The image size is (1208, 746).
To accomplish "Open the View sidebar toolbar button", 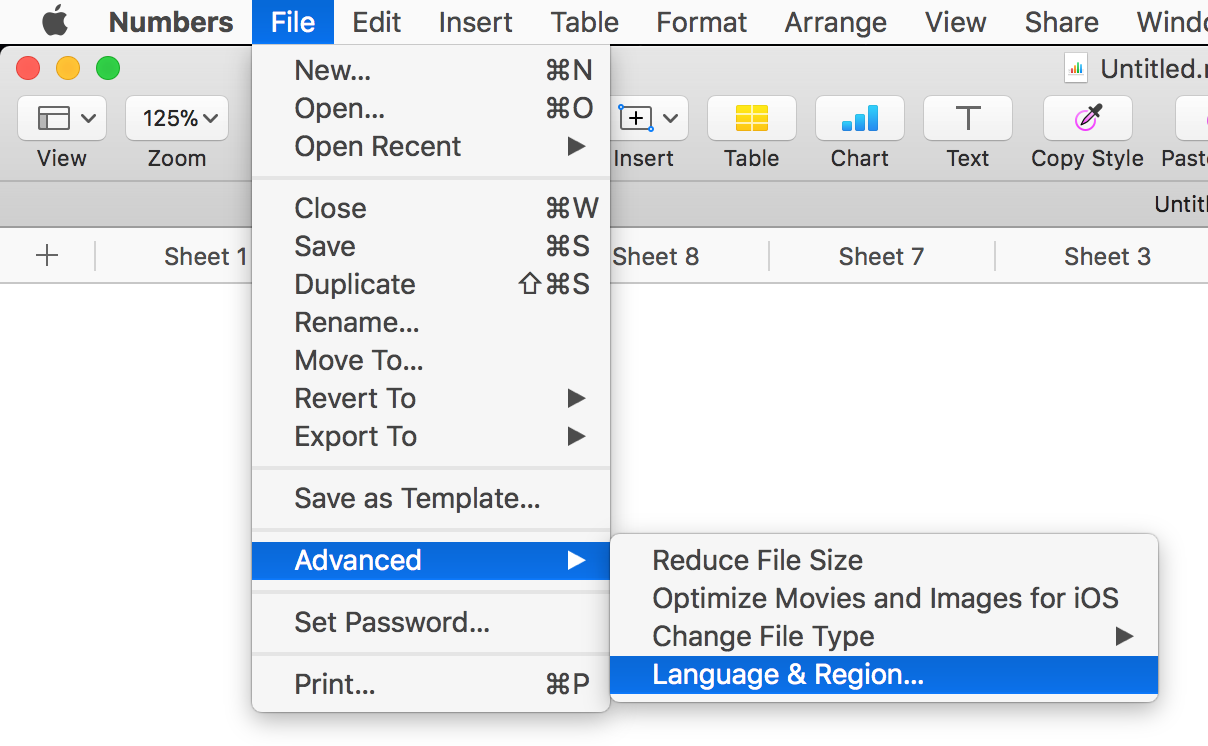I will click(x=61, y=119).
